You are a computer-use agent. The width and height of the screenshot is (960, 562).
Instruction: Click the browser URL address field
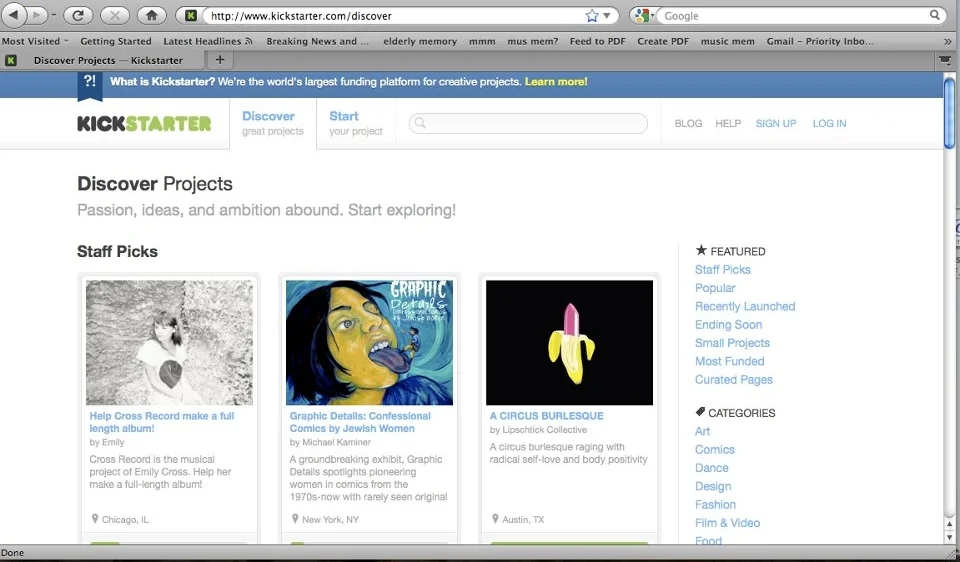pos(396,16)
